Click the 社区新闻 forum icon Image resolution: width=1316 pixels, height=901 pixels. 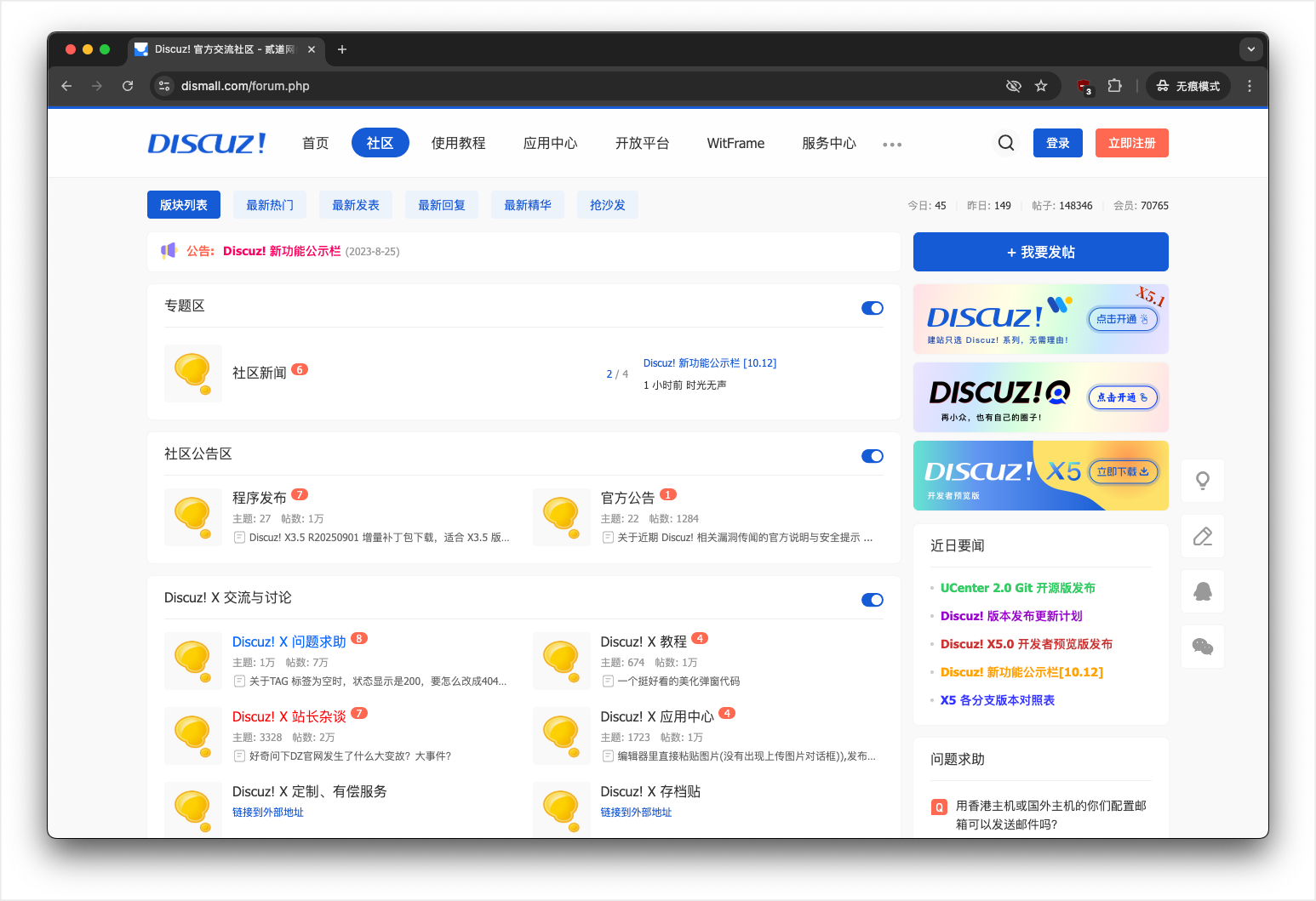(193, 374)
